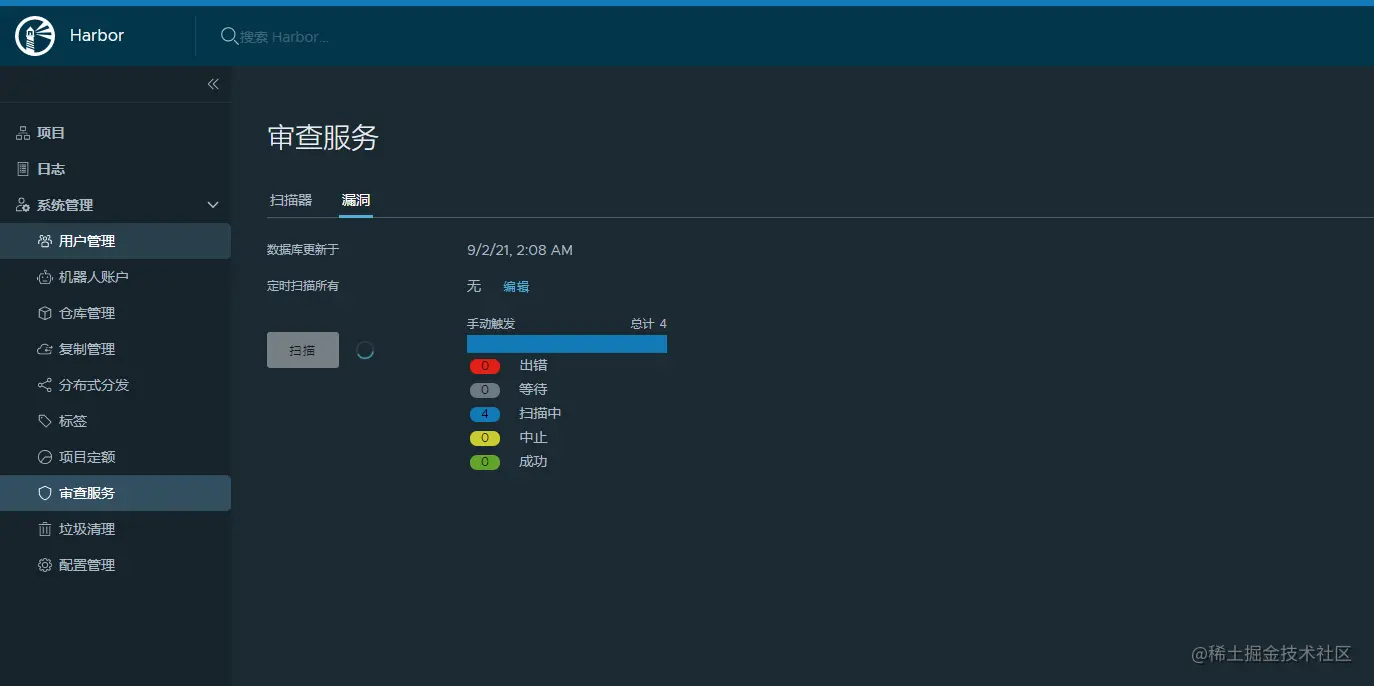
Task: Click the 项目定额 quota icon
Action: (45, 457)
